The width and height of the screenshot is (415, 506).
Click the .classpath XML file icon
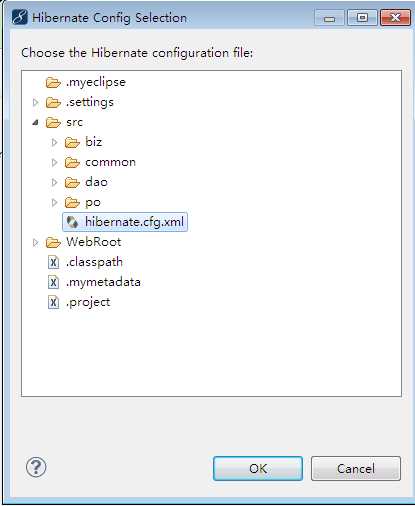(53, 262)
